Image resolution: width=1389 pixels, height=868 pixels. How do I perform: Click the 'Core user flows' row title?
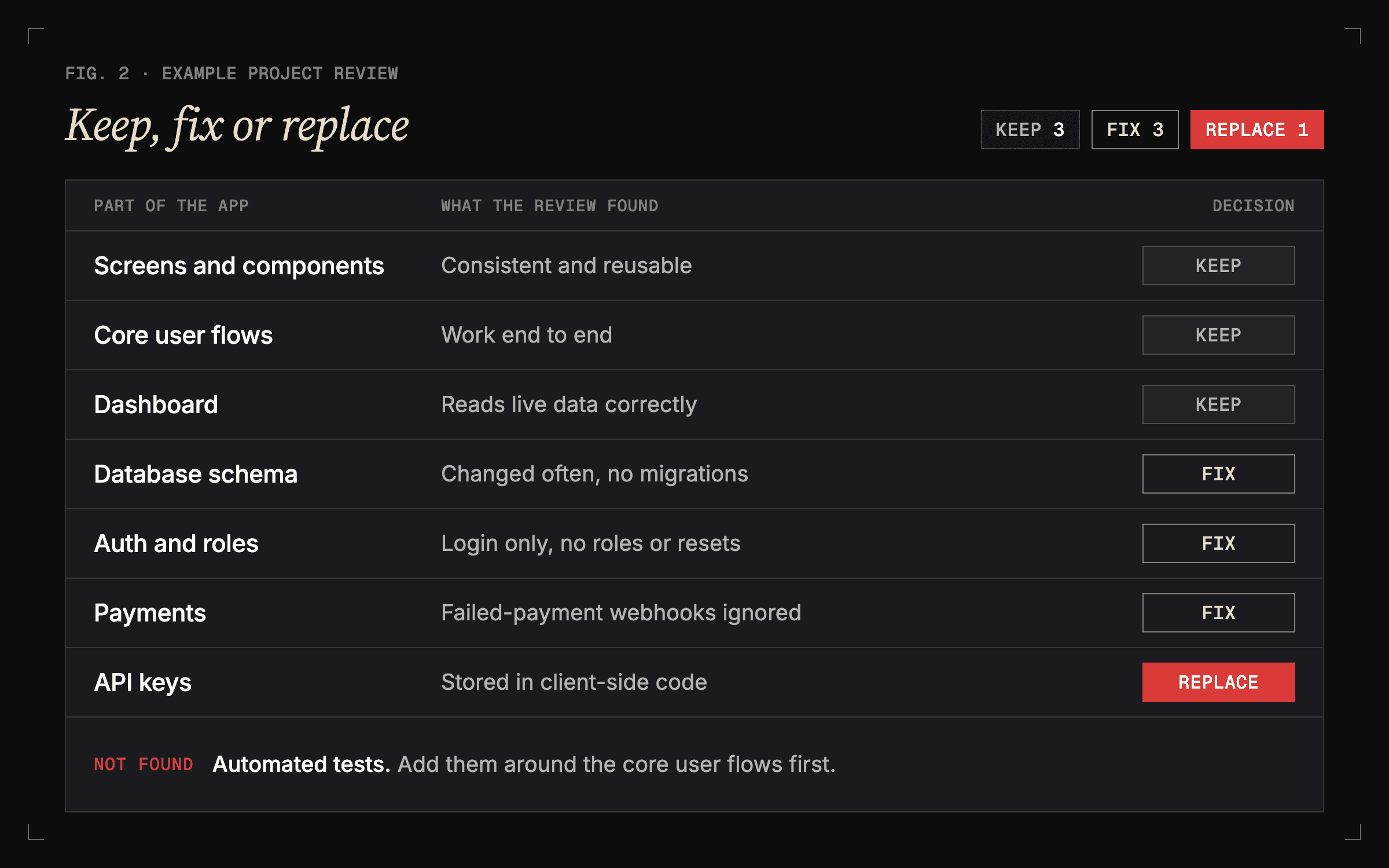point(183,335)
